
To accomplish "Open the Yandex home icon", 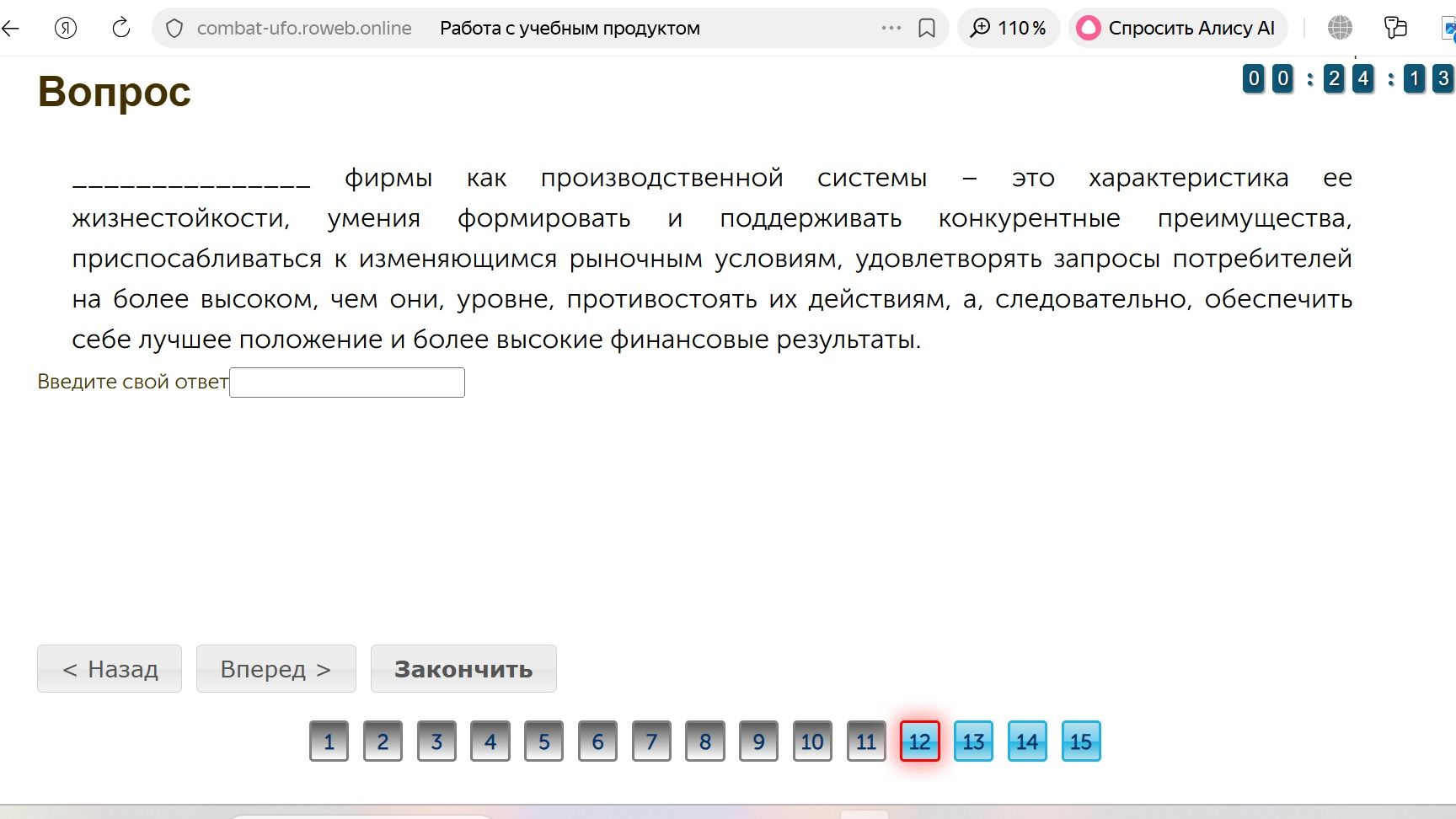I will click(x=65, y=28).
